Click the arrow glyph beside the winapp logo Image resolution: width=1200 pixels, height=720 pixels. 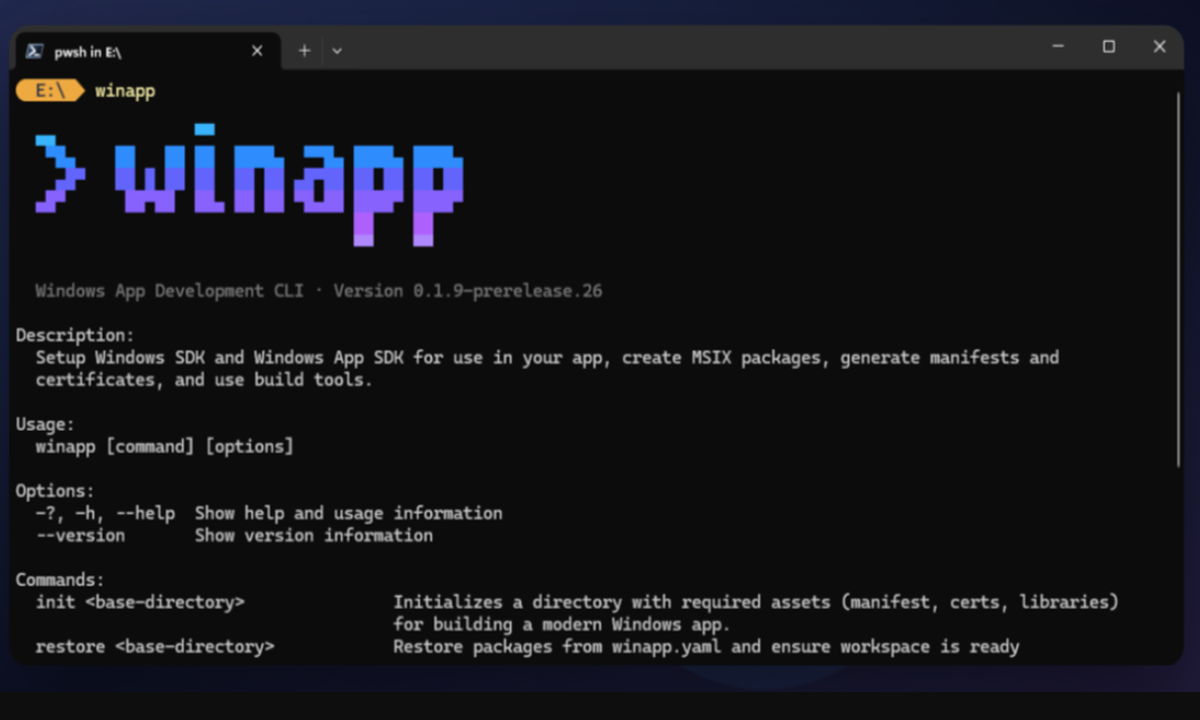57,172
